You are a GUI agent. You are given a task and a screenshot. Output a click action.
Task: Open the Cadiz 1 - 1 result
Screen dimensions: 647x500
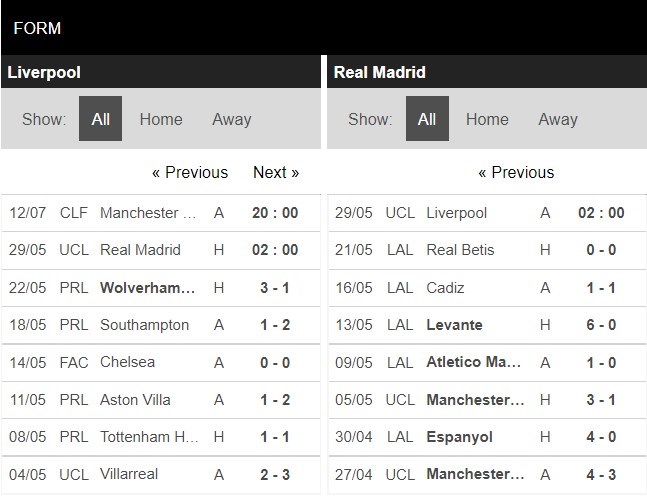tap(601, 287)
